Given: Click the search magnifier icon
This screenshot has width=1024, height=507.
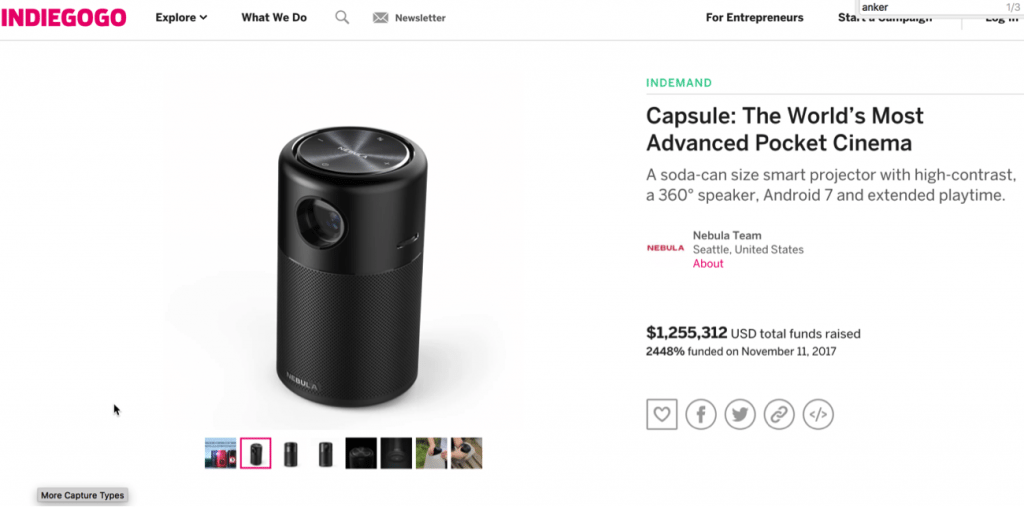Looking at the screenshot, I should [342, 18].
